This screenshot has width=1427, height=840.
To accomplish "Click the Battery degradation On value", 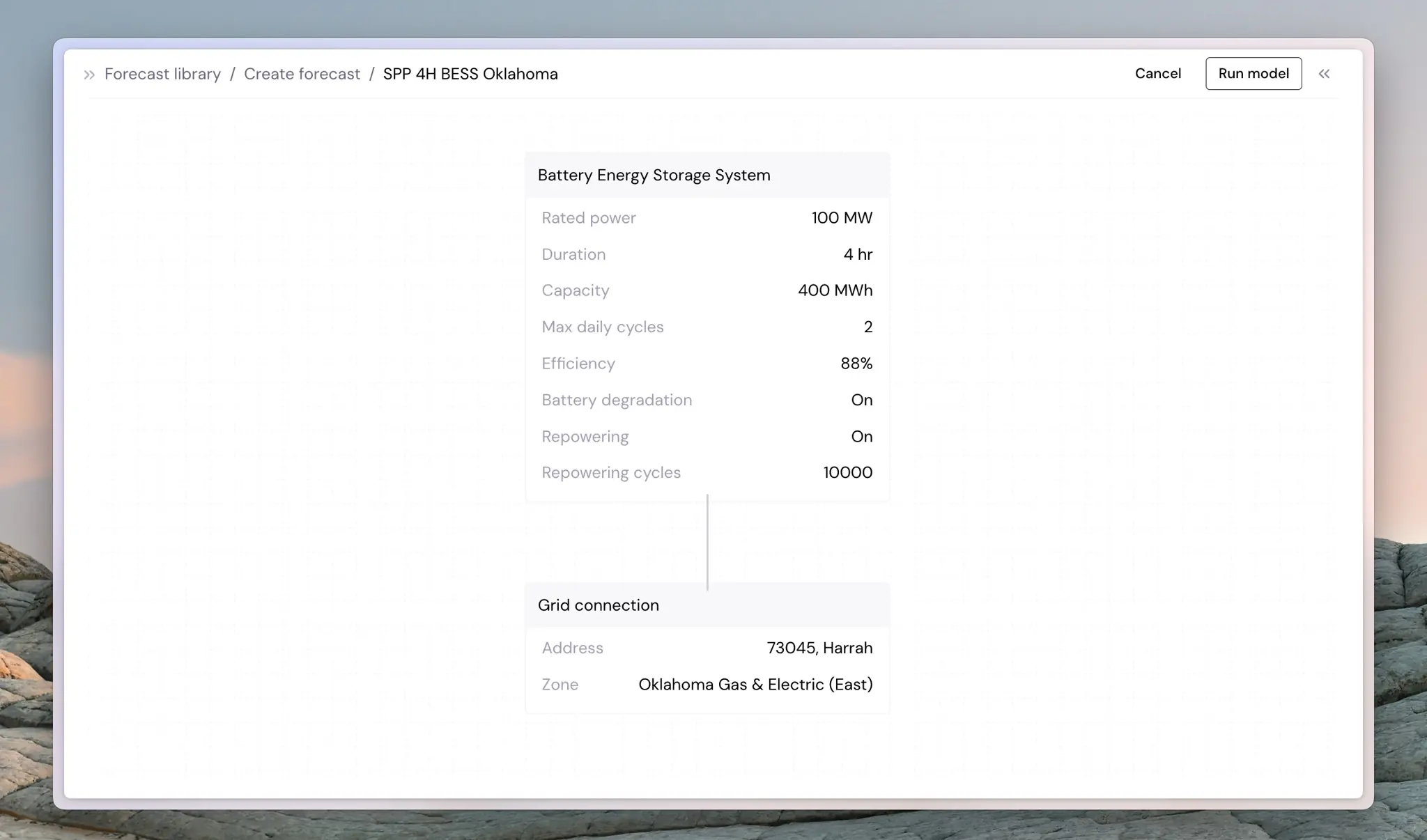I will click(862, 400).
